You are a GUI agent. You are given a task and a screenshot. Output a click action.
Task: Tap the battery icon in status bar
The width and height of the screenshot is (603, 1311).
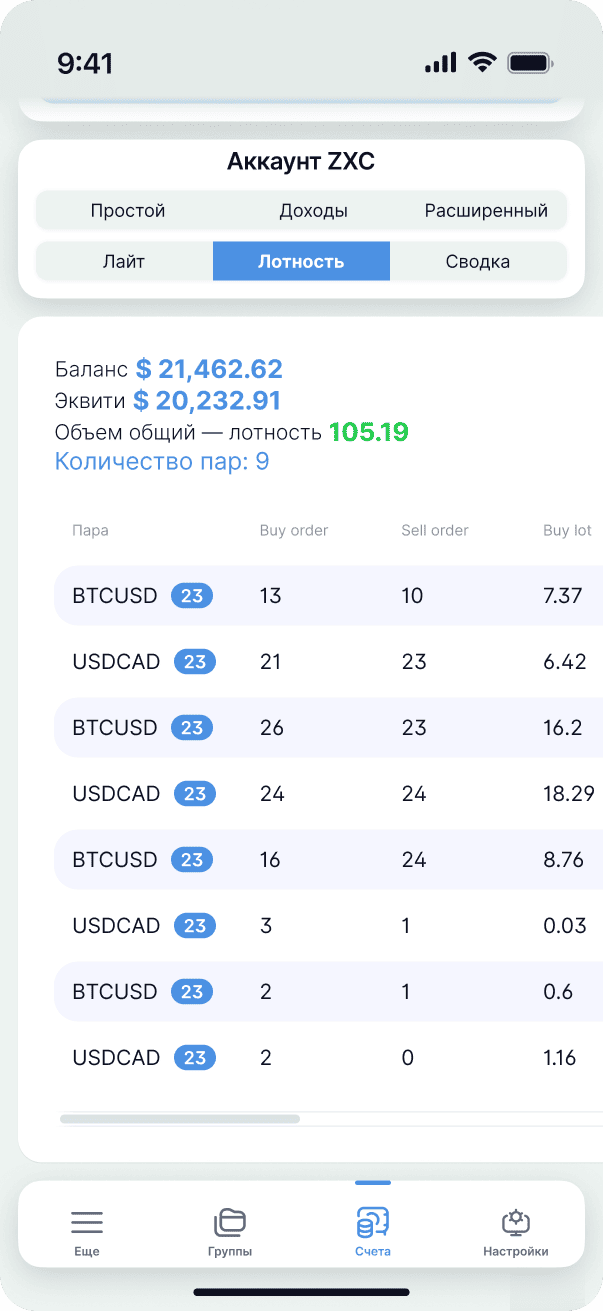click(x=529, y=63)
